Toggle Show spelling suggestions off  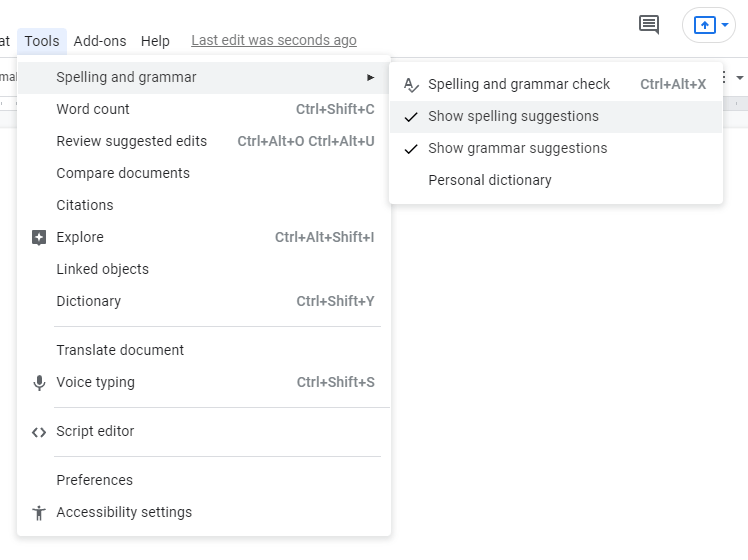click(556, 116)
